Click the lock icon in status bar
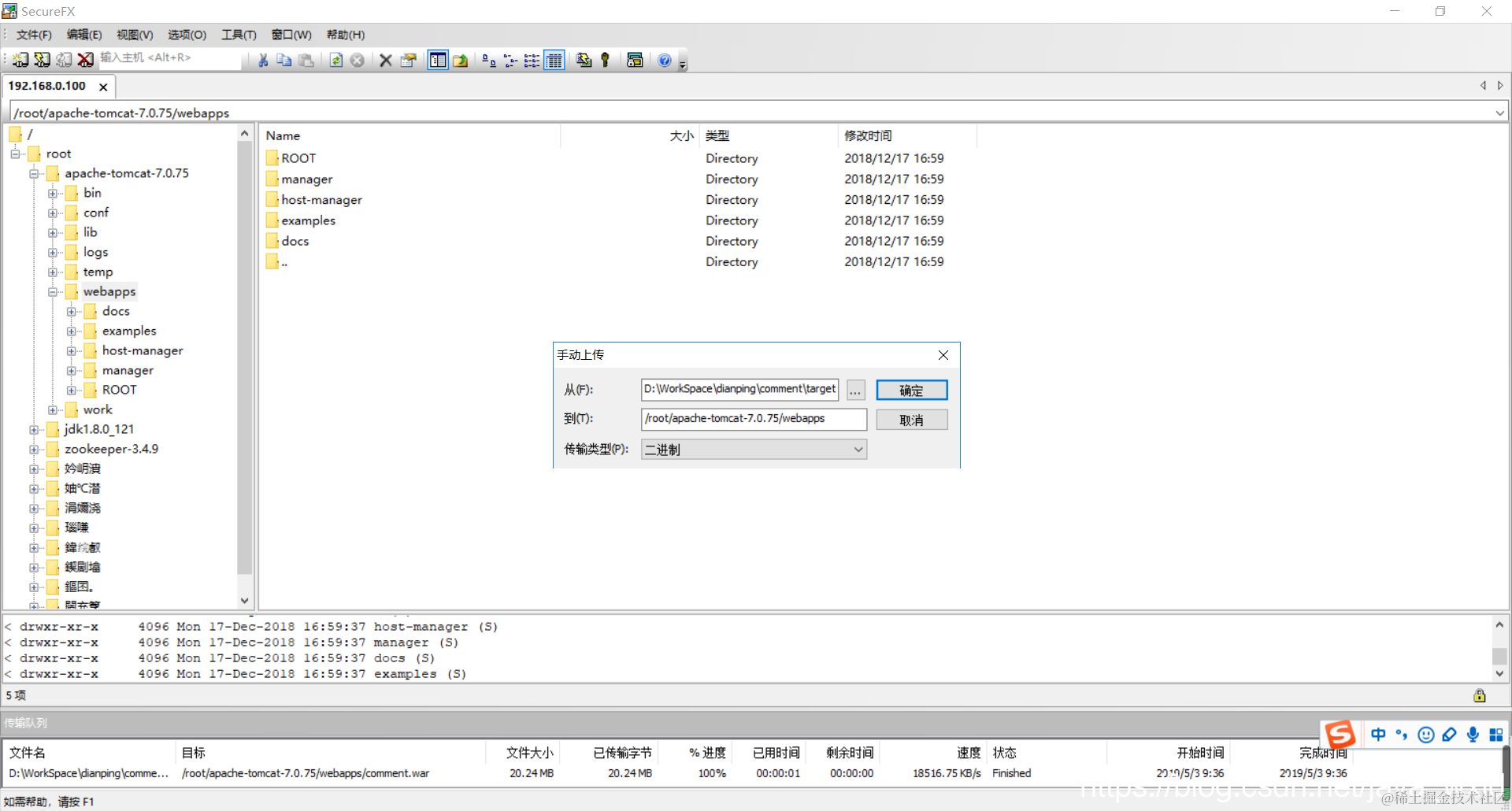 coord(1480,695)
